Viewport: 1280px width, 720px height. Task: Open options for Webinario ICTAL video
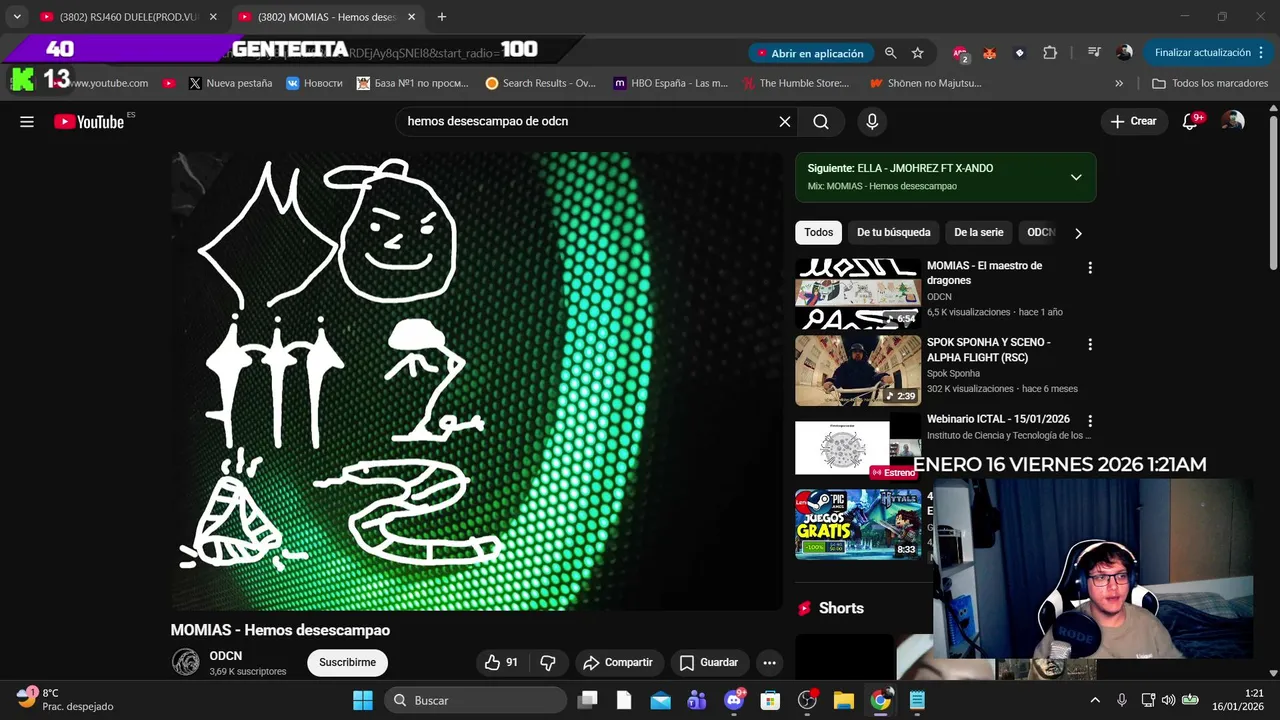(x=1090, y=421)
